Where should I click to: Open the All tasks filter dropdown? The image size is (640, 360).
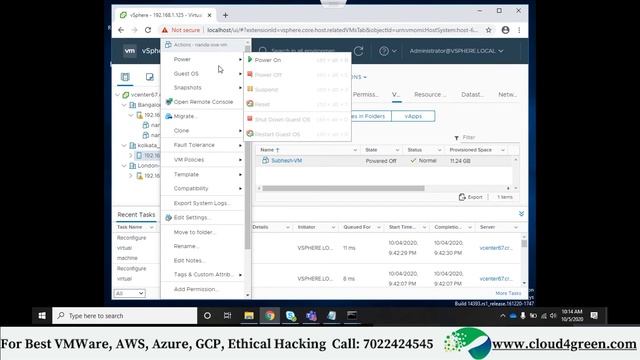pyautogui.click(x=129, y=293)
